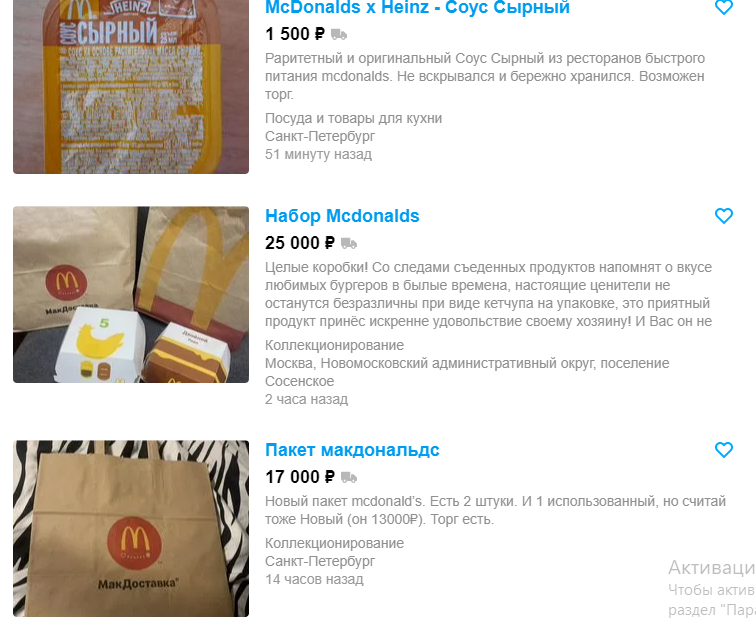
Task: Click the 17 000 ₽ price
Action: [300, 477]
